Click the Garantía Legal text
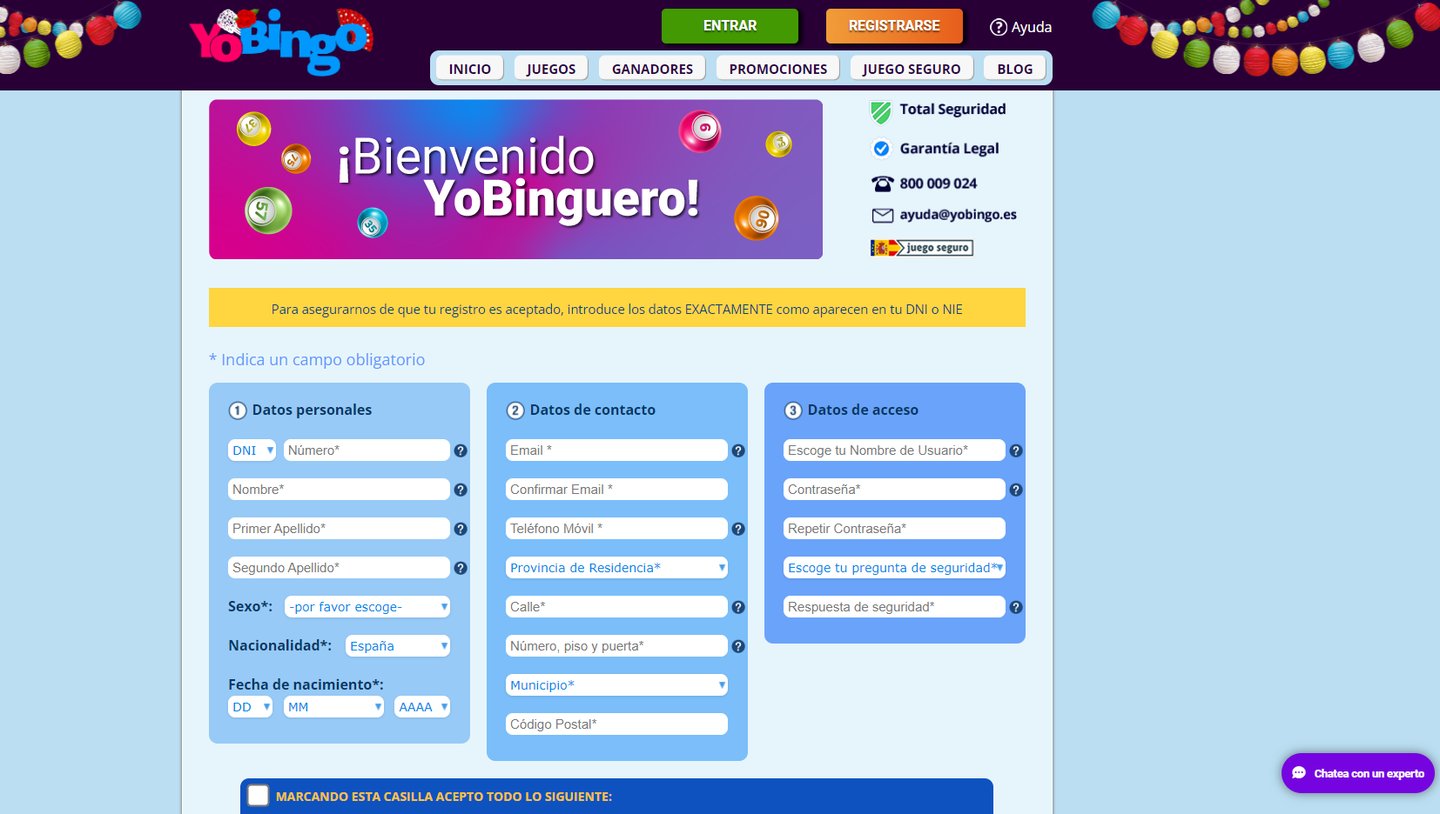This screenshot has width=1440, height=814. pyautogui.click(x=949, y=148)
